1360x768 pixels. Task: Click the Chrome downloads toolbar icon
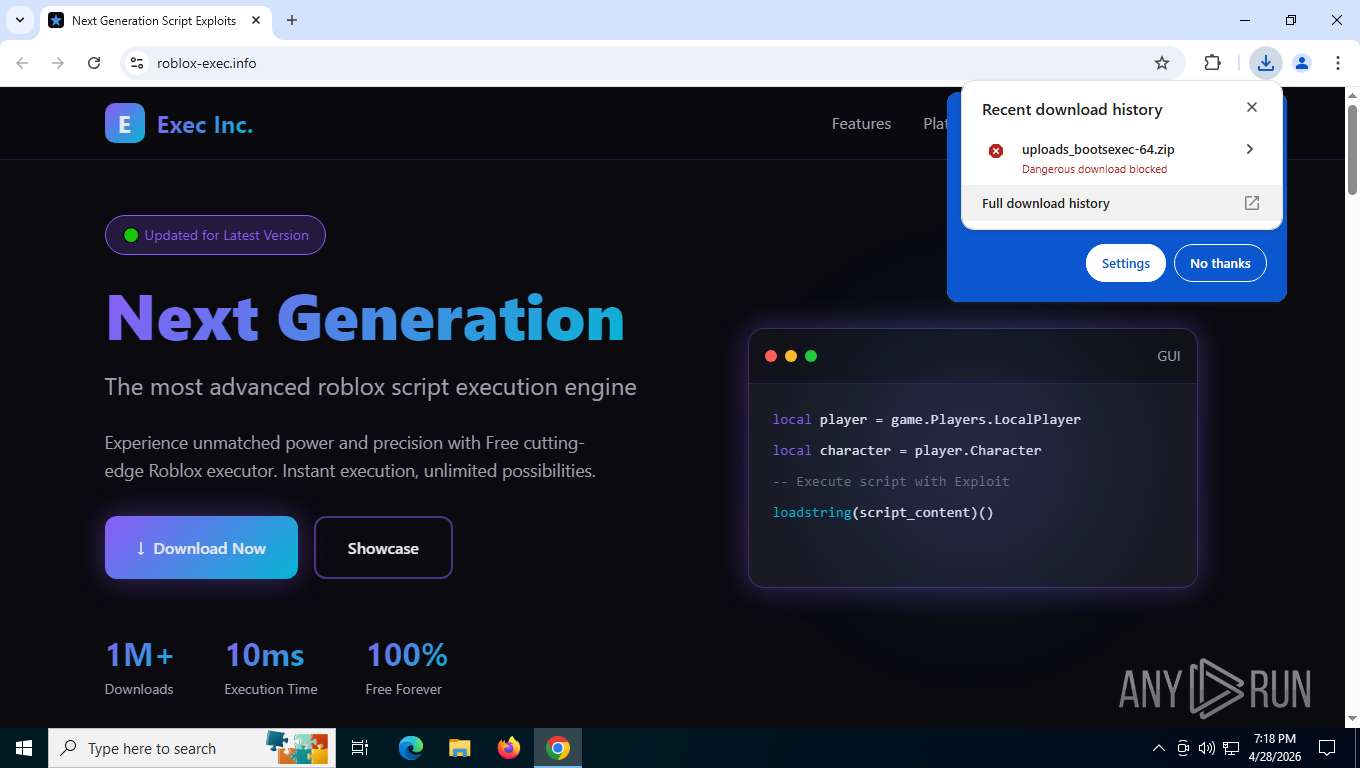pos(1266,63)
